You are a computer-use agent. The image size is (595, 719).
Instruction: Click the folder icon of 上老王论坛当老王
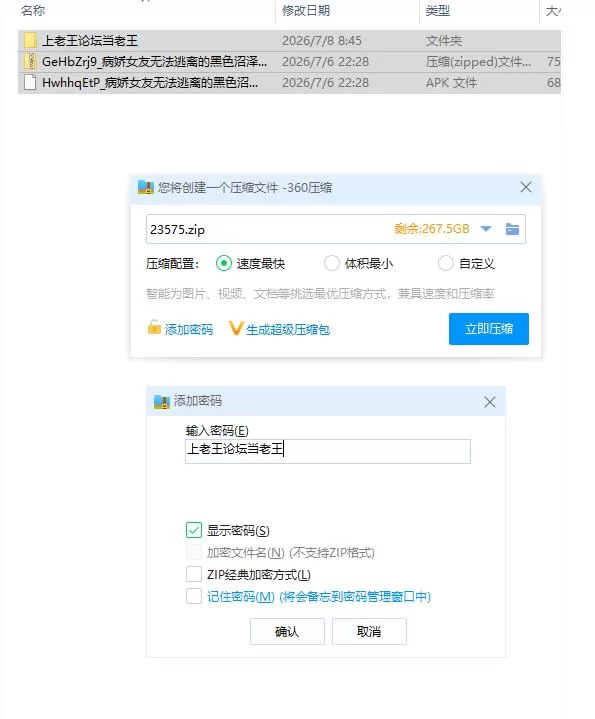pyautogui.click(x=30, y=41)
